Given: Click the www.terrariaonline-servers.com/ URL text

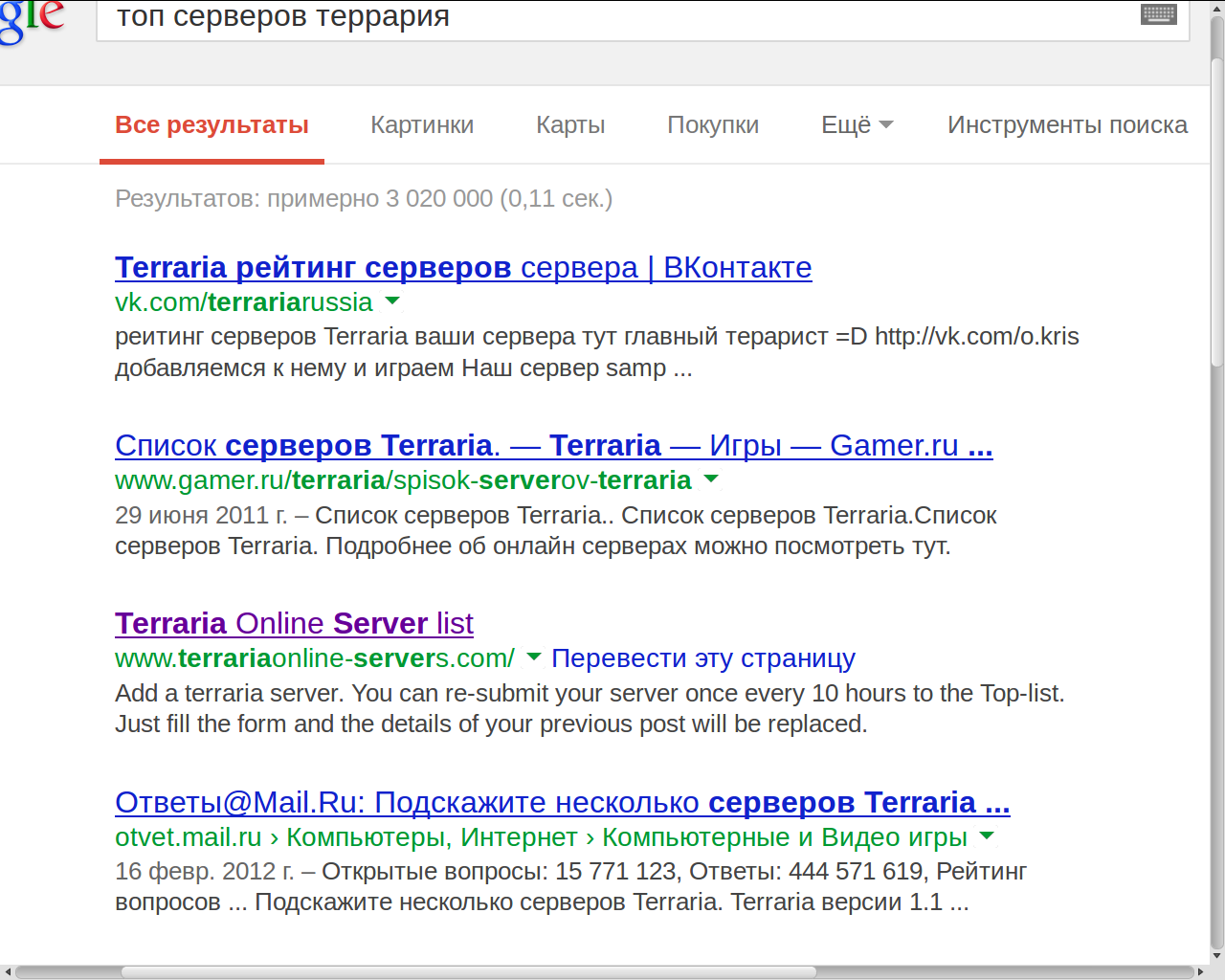Looking at the screenshot, I should click(x=315, y=658).
